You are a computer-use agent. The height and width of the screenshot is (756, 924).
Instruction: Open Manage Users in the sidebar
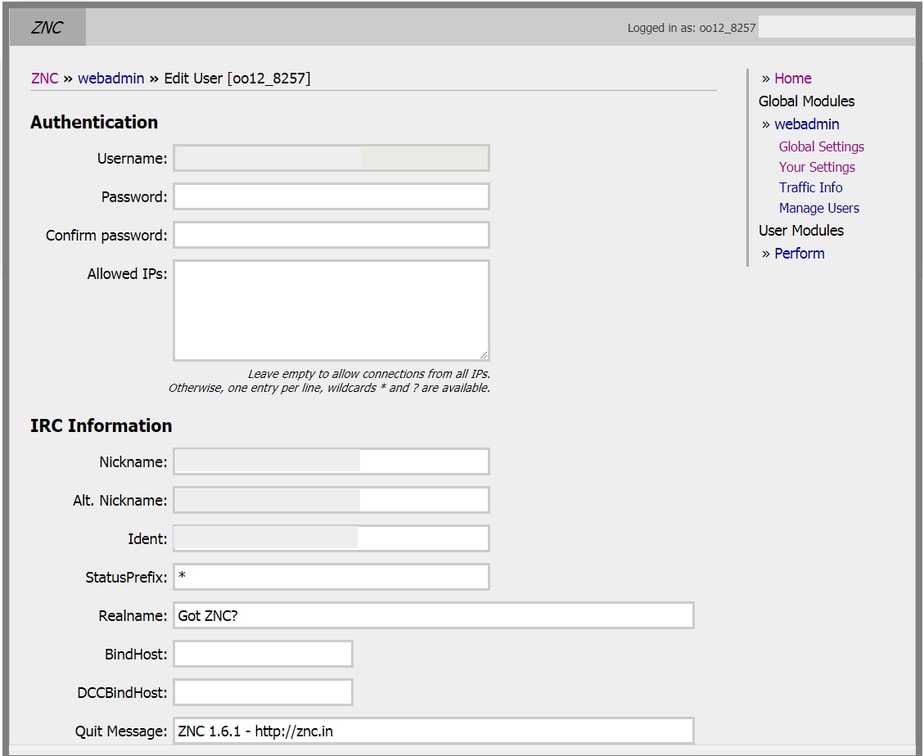819,207
